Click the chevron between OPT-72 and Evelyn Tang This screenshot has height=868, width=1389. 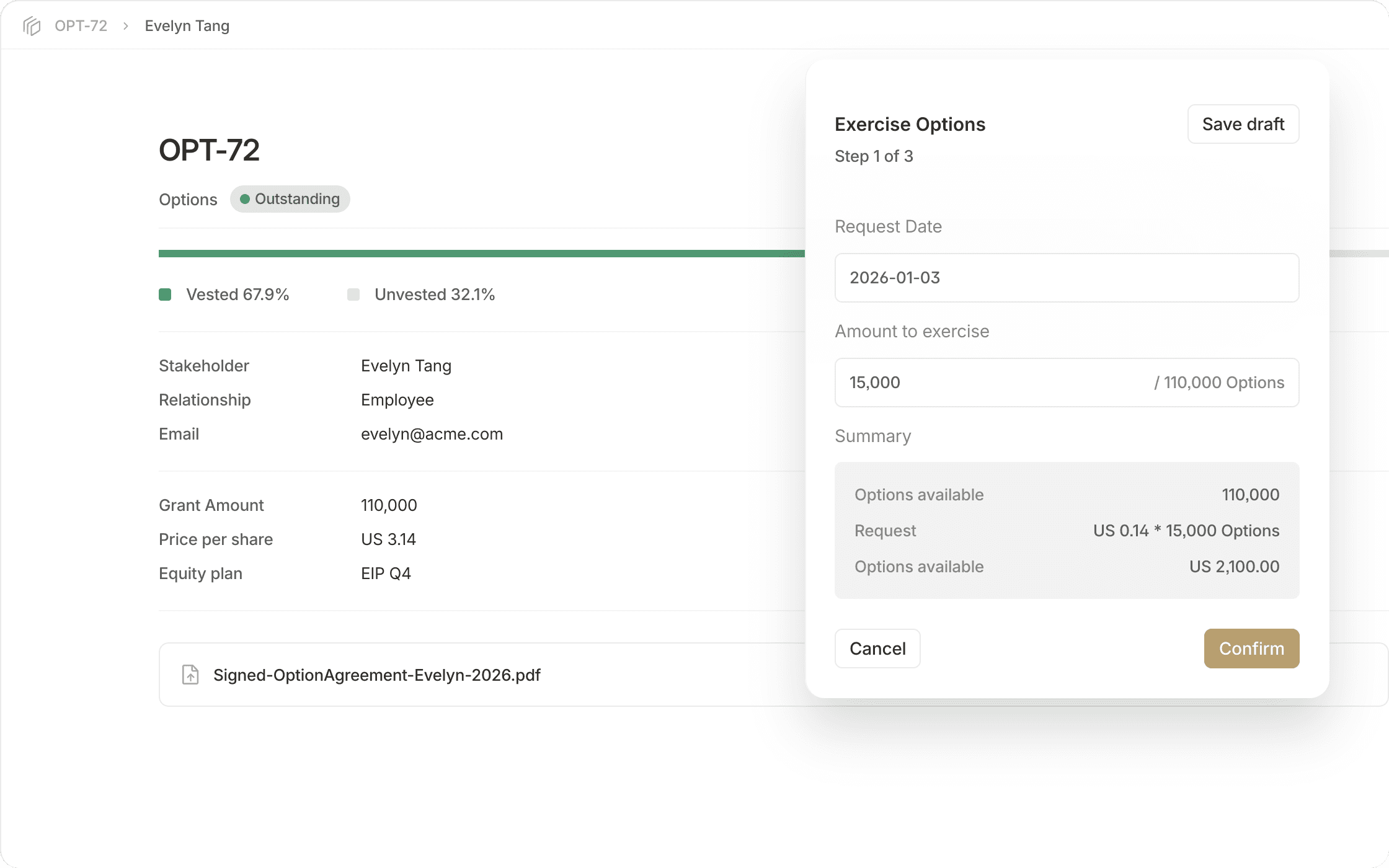(126, 26)
